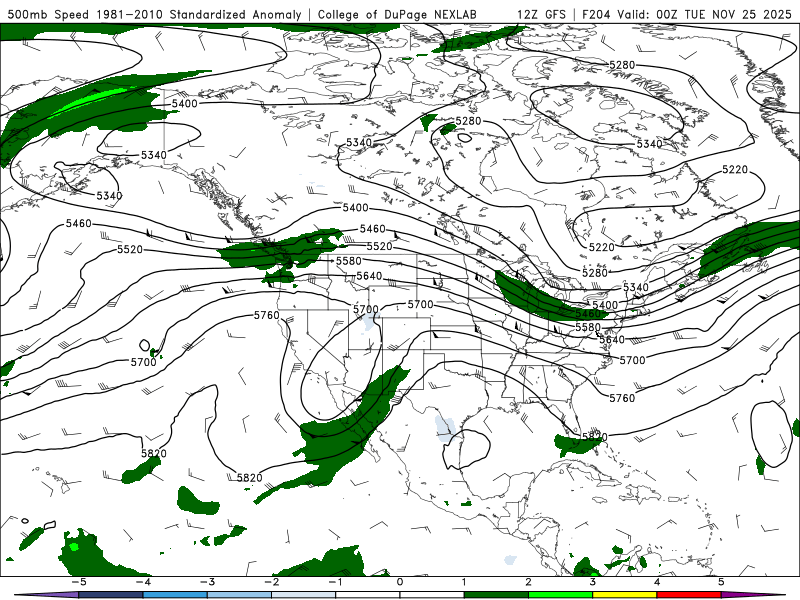Click the 5820 contour label near Florida
Screen dimensions: 800x600
[594, 437]
